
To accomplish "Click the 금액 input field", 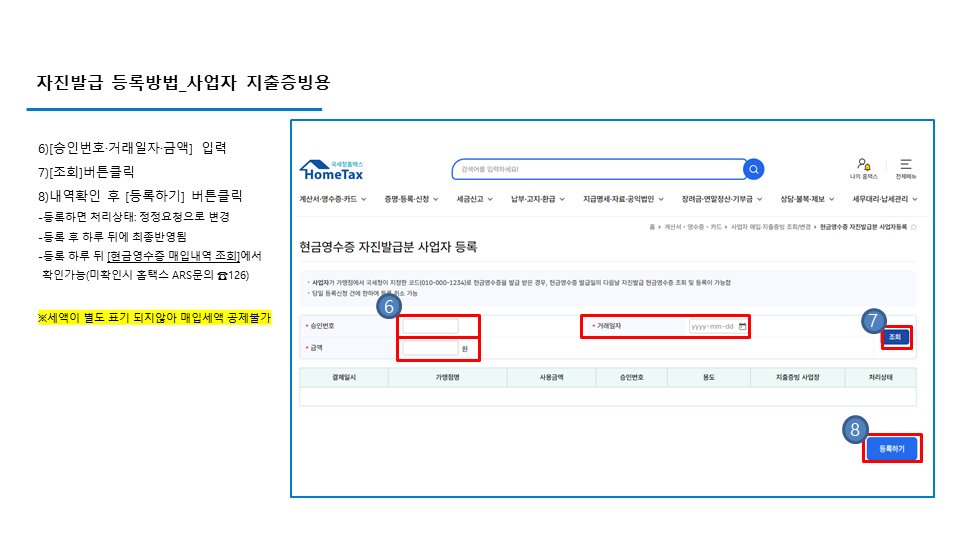I will click(x=429, y=348).
